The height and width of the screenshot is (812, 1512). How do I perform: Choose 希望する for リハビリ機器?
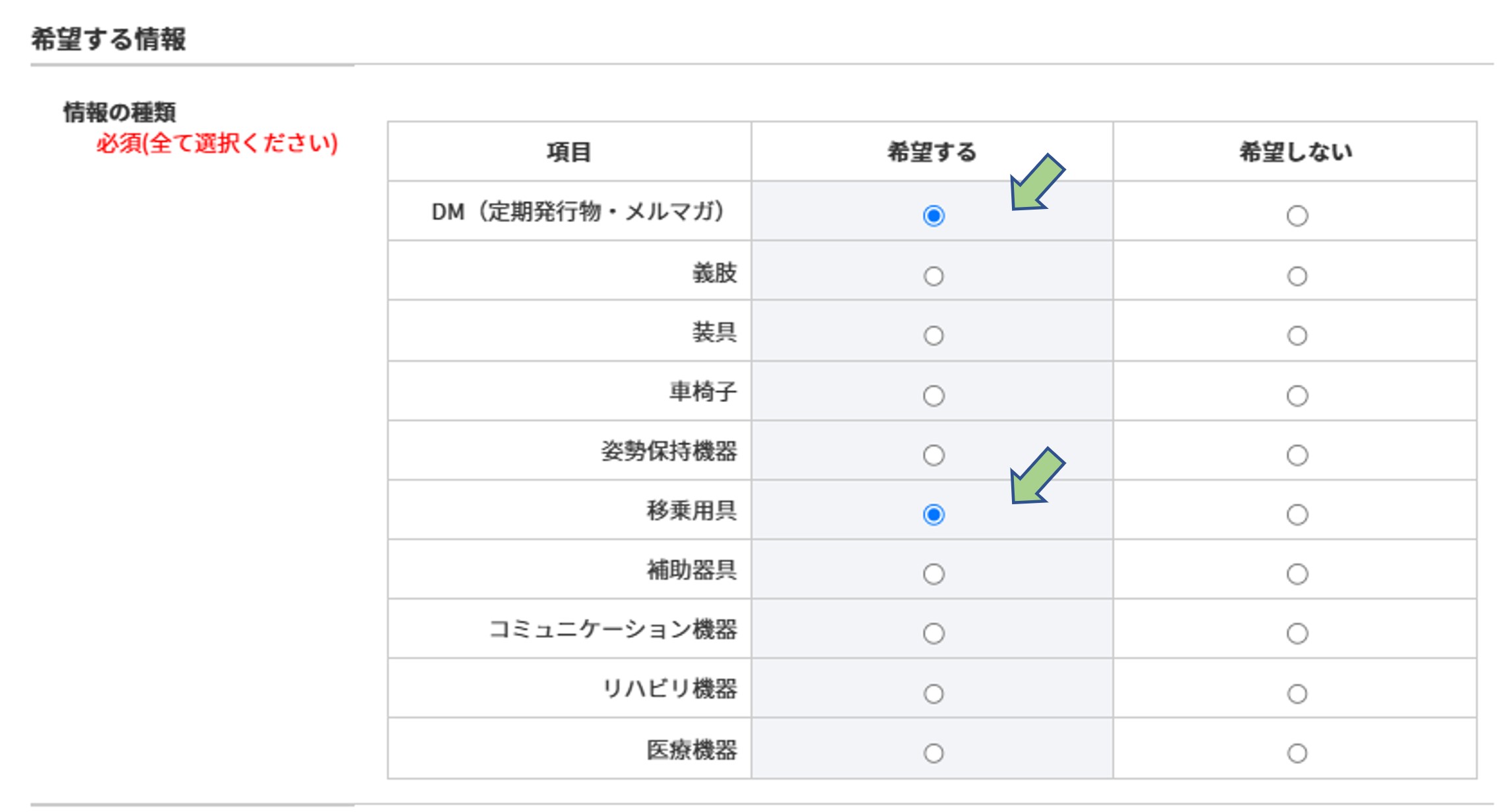tap(933, 693)
